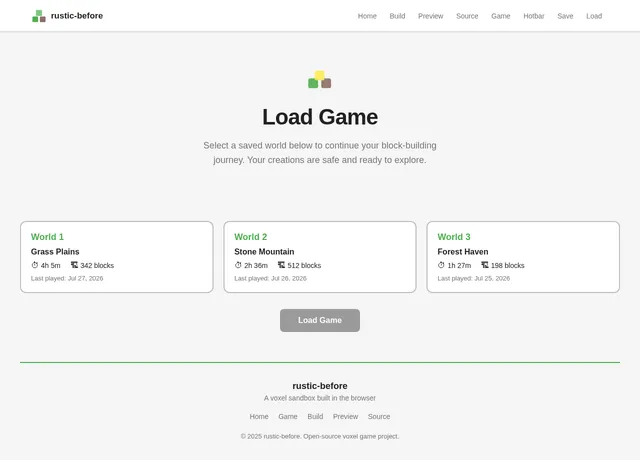
Task: Click the green World 1 heading
Action: tap(47, 237)
